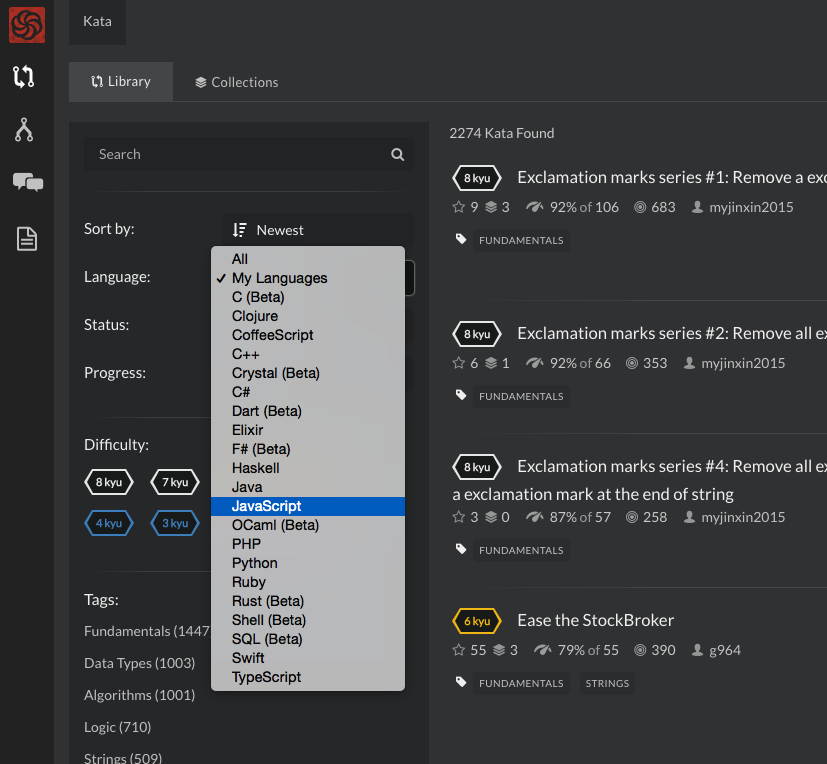This screenshot has height=764, width=827.
Task: Filter by the 3 kyu blue badge
Action: [x=175, y=523]
